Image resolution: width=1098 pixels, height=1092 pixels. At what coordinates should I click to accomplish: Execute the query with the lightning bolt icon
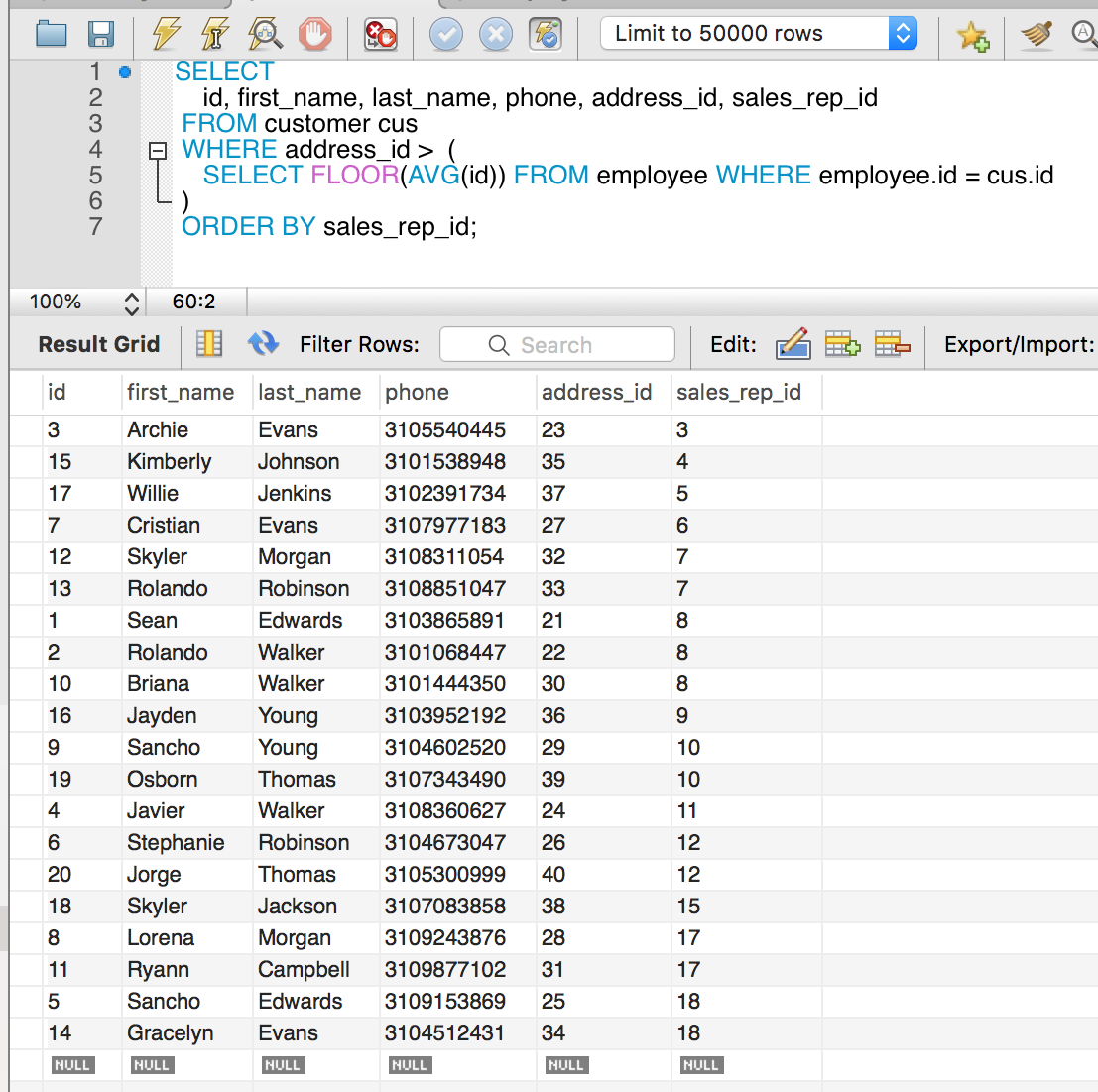[x=166, y=33]
